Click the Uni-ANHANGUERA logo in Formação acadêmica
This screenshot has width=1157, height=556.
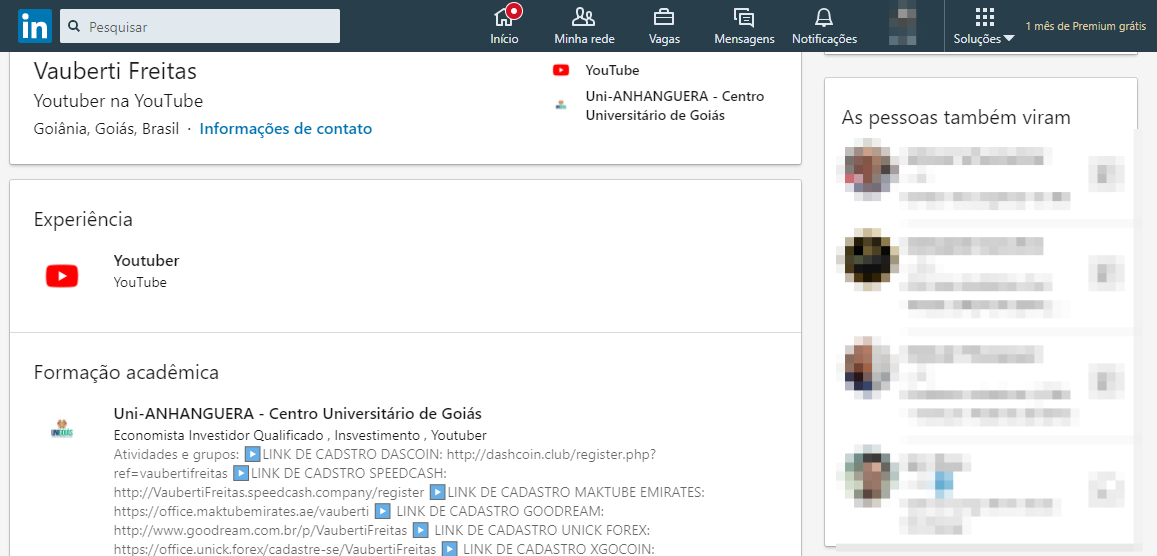(x=62, y=428)
